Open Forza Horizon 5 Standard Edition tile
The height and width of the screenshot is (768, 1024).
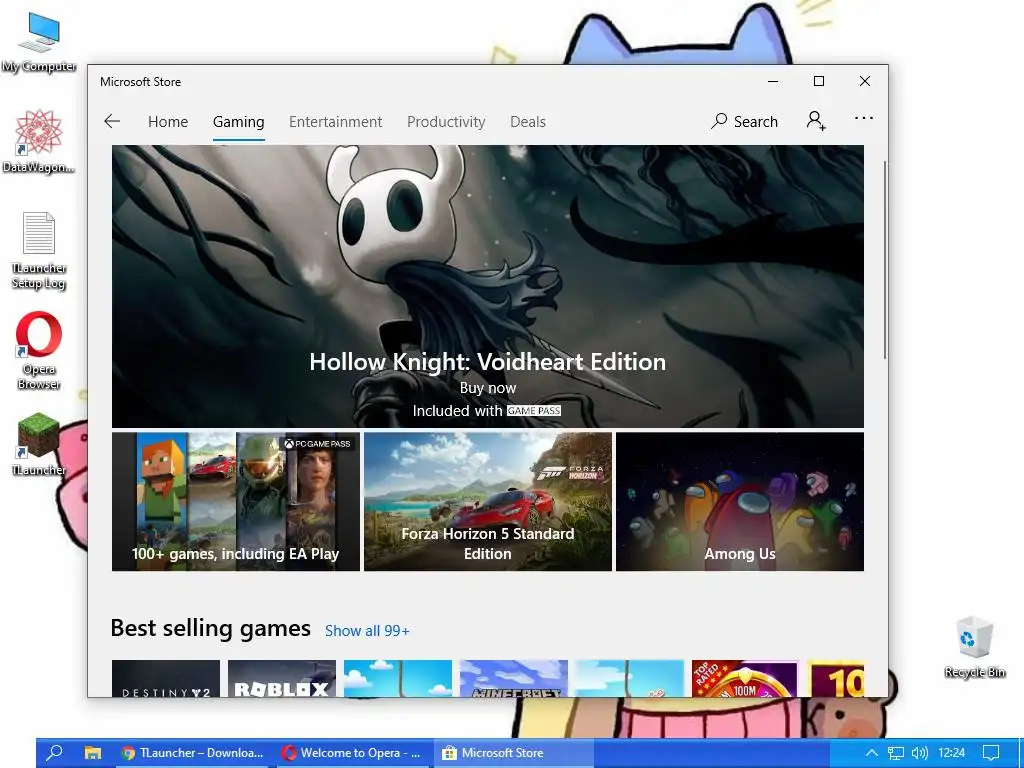tap(488, 502)
